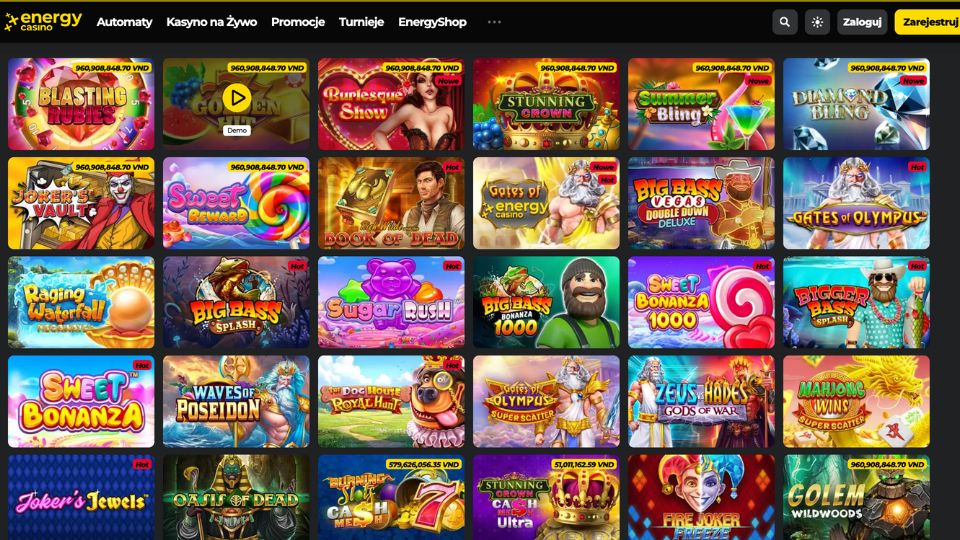Open Kasyno na Żywo section

211,22
